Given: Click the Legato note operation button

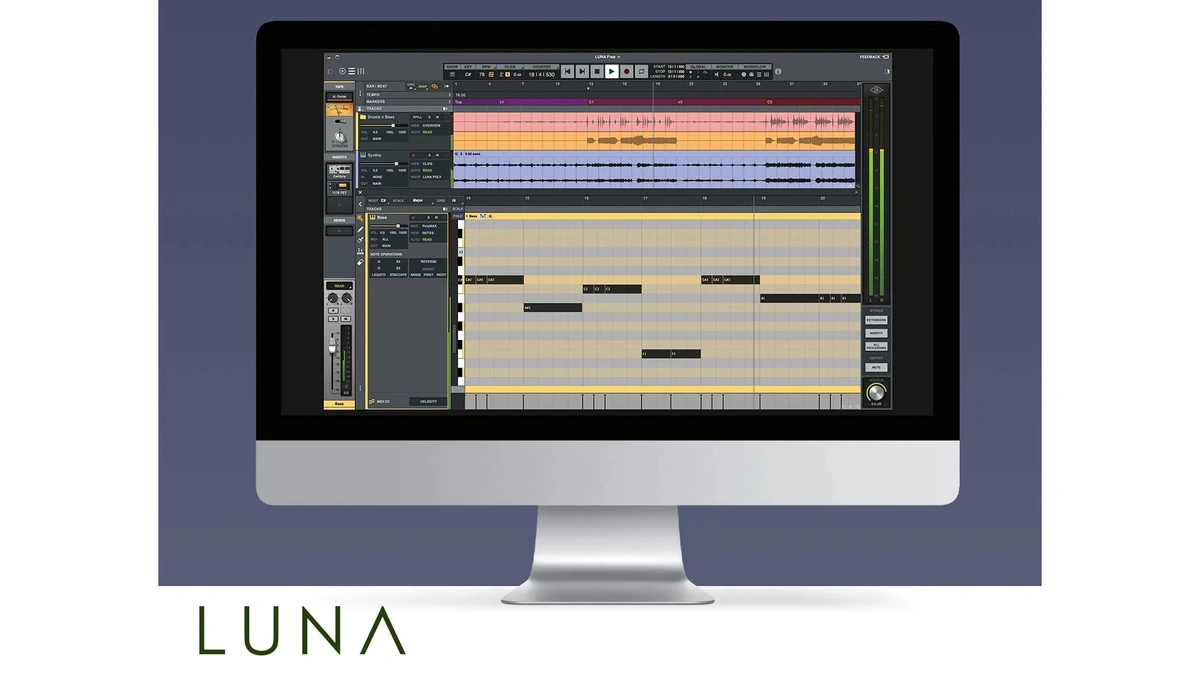Looking at the screenshot, I should 379,275.
